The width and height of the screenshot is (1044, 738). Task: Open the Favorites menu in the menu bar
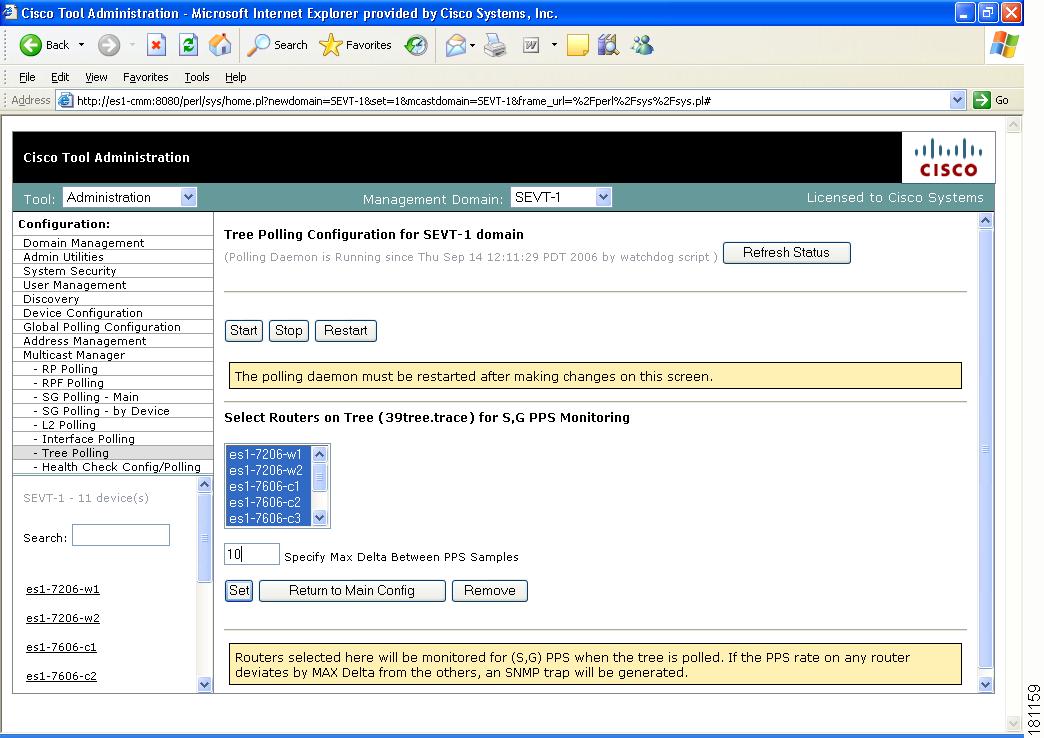[146, 77]
